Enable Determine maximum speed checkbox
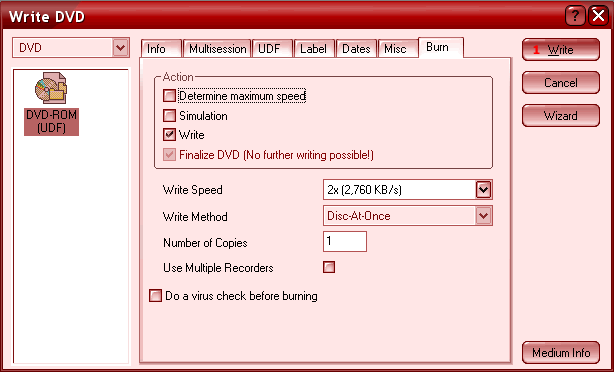The width and height of the screenshot is (614, 372). click(169, 96)
